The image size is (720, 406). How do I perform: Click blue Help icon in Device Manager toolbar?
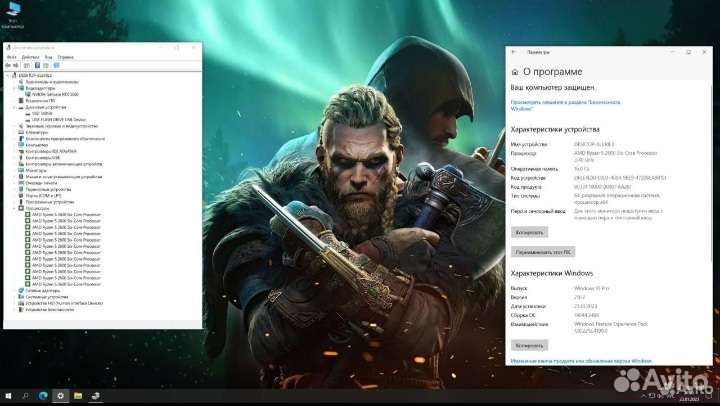37,66
